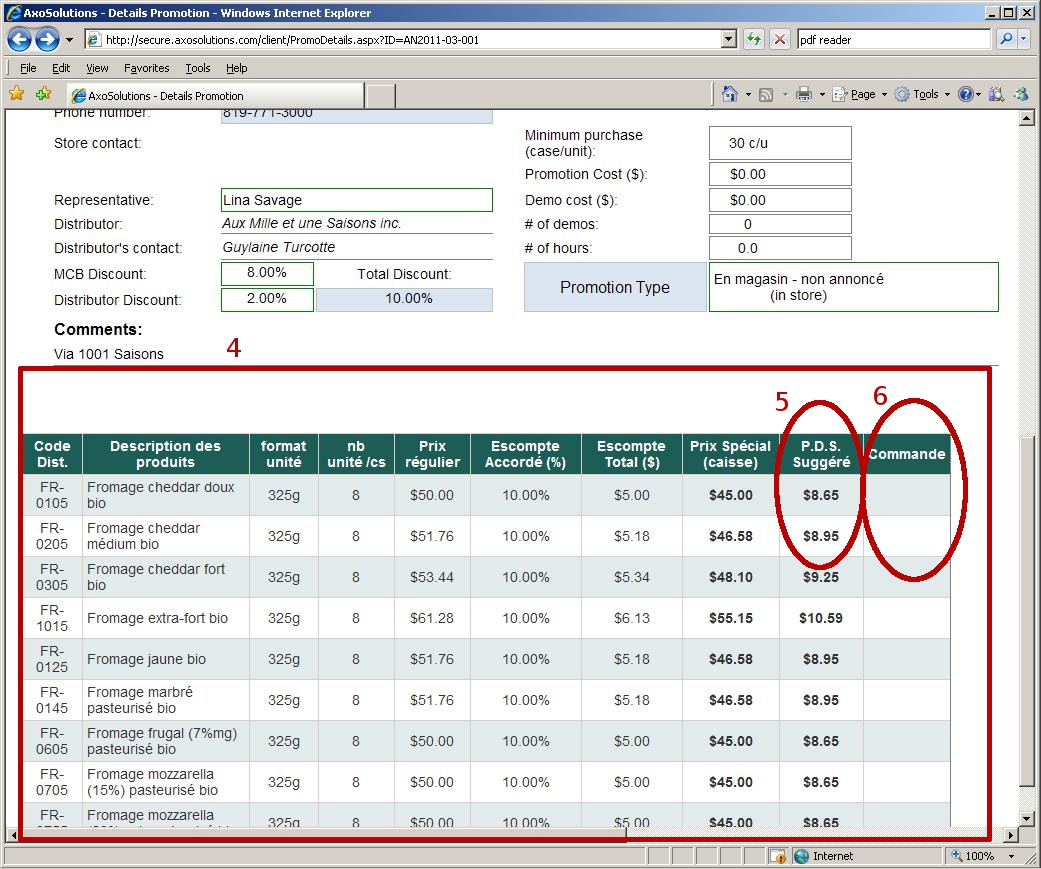Click the Representative field with Lina Savage
This screenshot has width=1041, height=869.
tap(357, 200)
